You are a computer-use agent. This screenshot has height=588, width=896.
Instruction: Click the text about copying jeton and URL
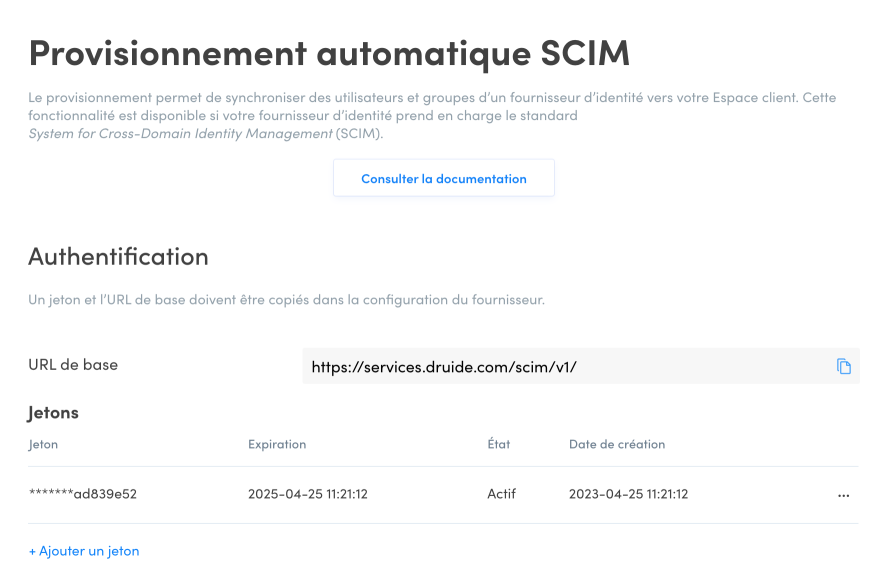coord(286,300)
